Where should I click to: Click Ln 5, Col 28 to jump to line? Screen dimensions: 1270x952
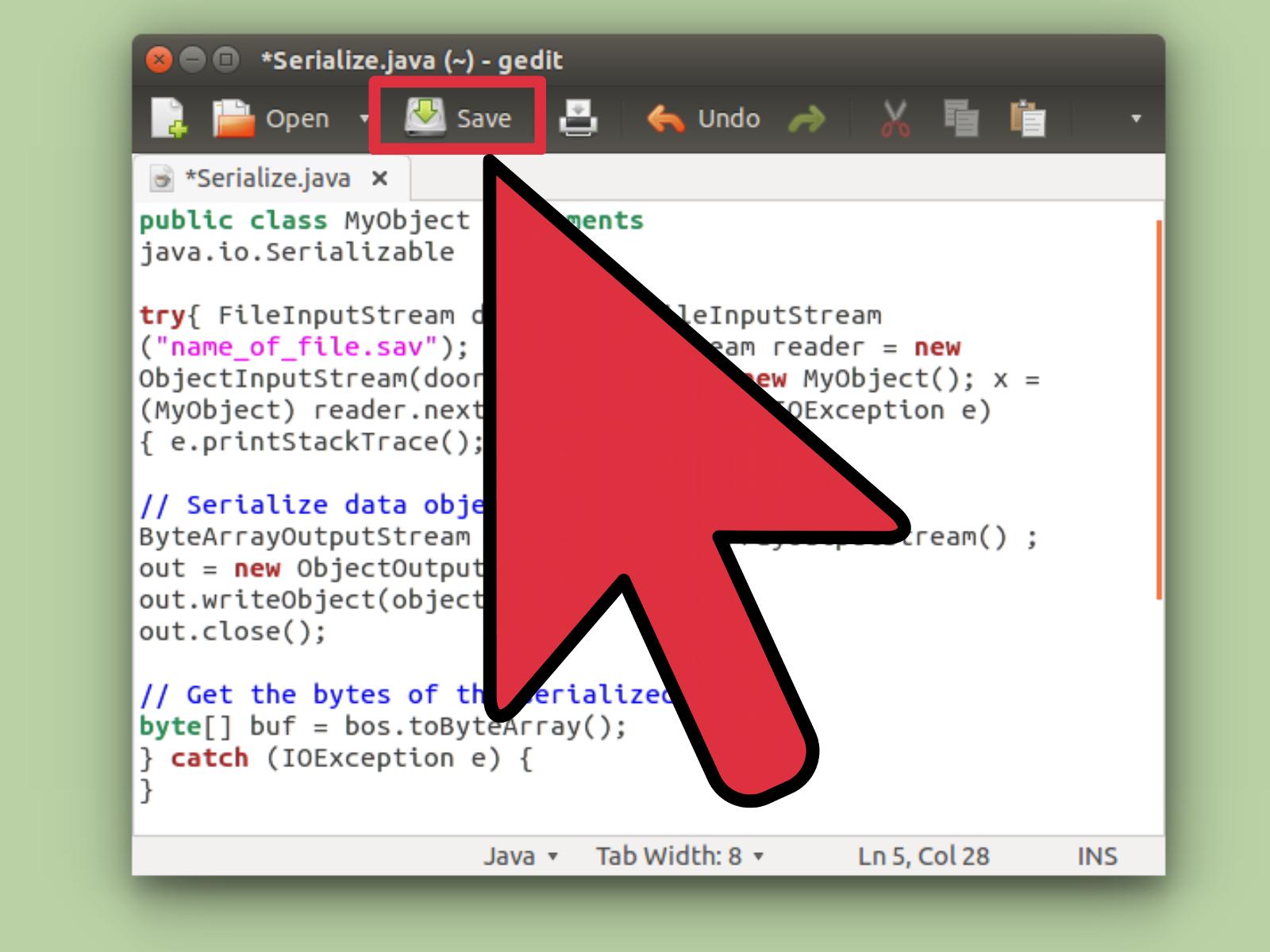pos(923,856)
